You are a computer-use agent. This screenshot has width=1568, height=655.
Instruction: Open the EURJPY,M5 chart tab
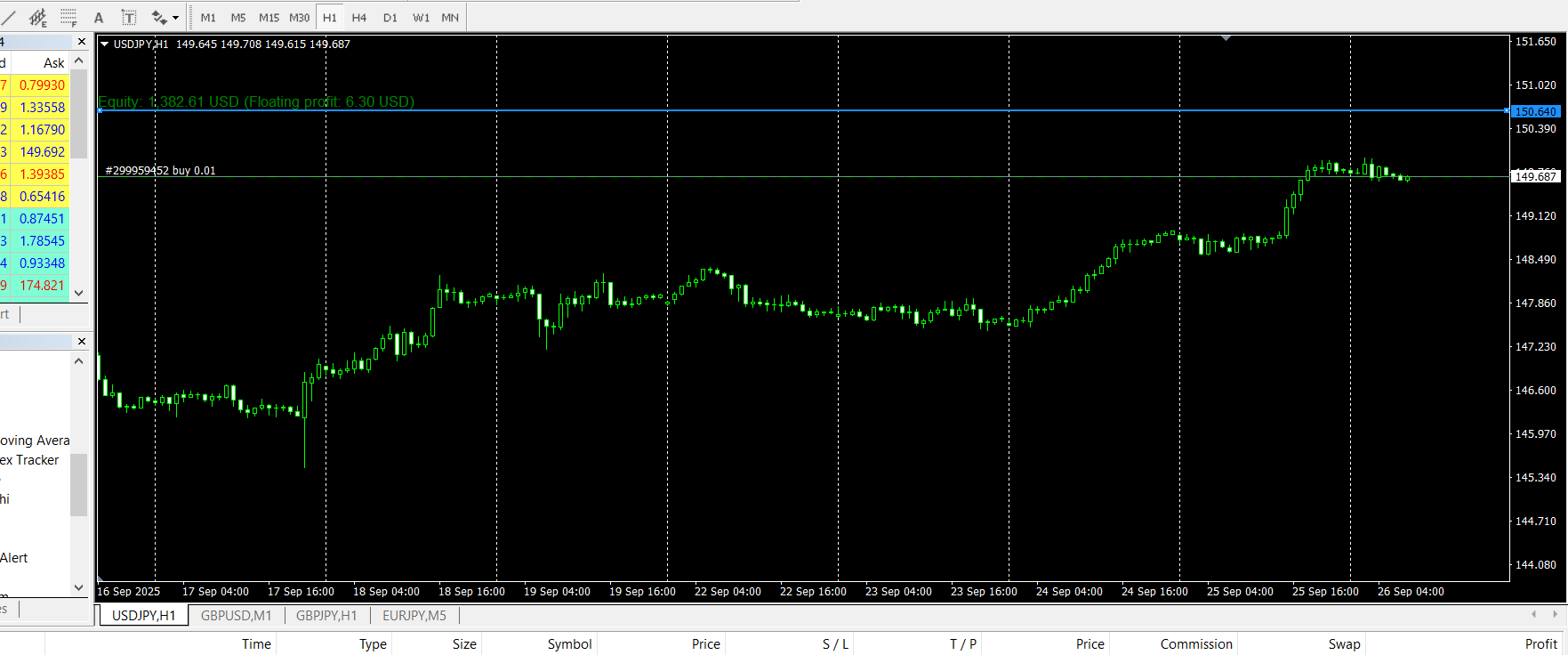click(414, 616)
